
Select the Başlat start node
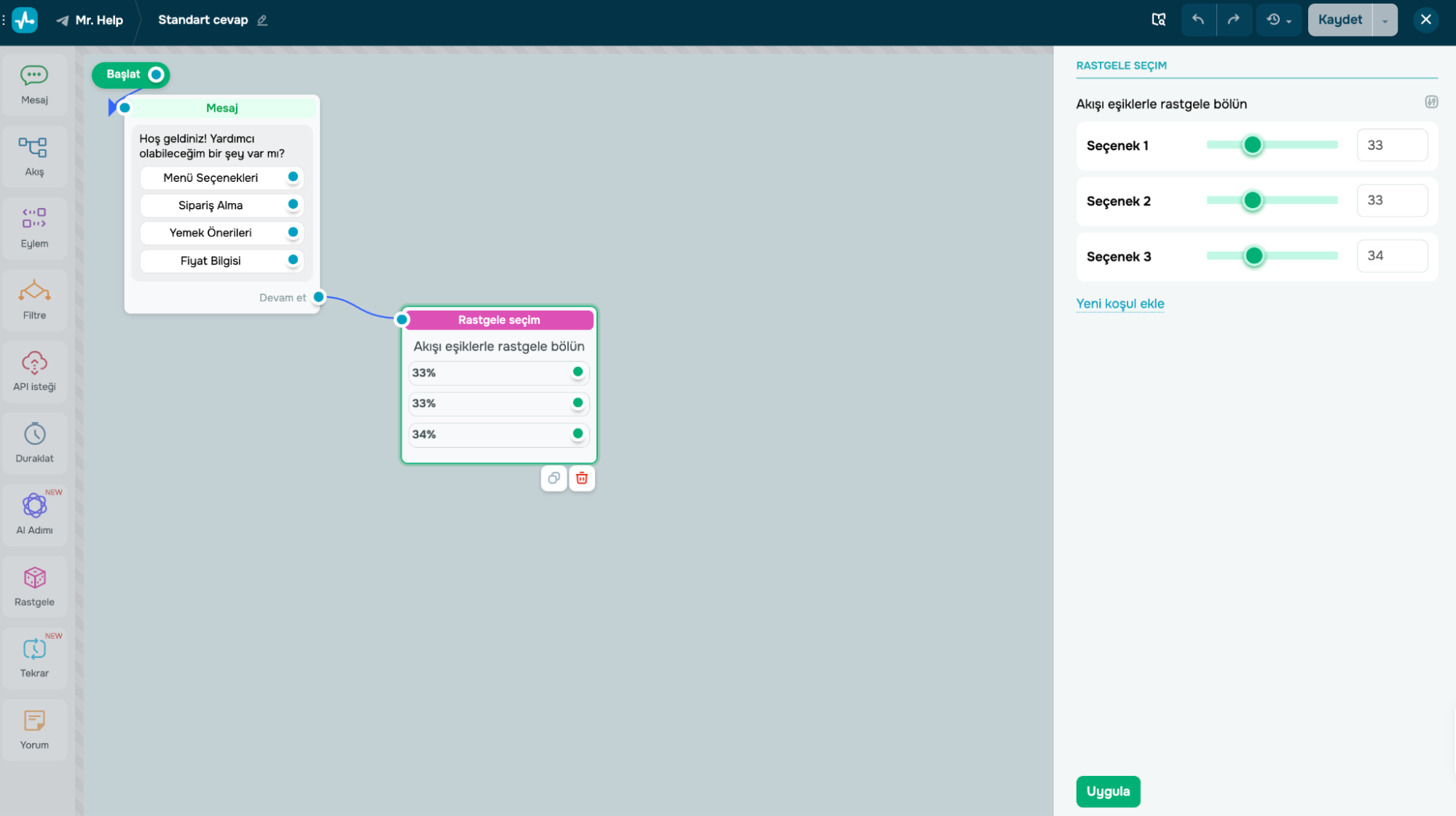pos(130,74)
